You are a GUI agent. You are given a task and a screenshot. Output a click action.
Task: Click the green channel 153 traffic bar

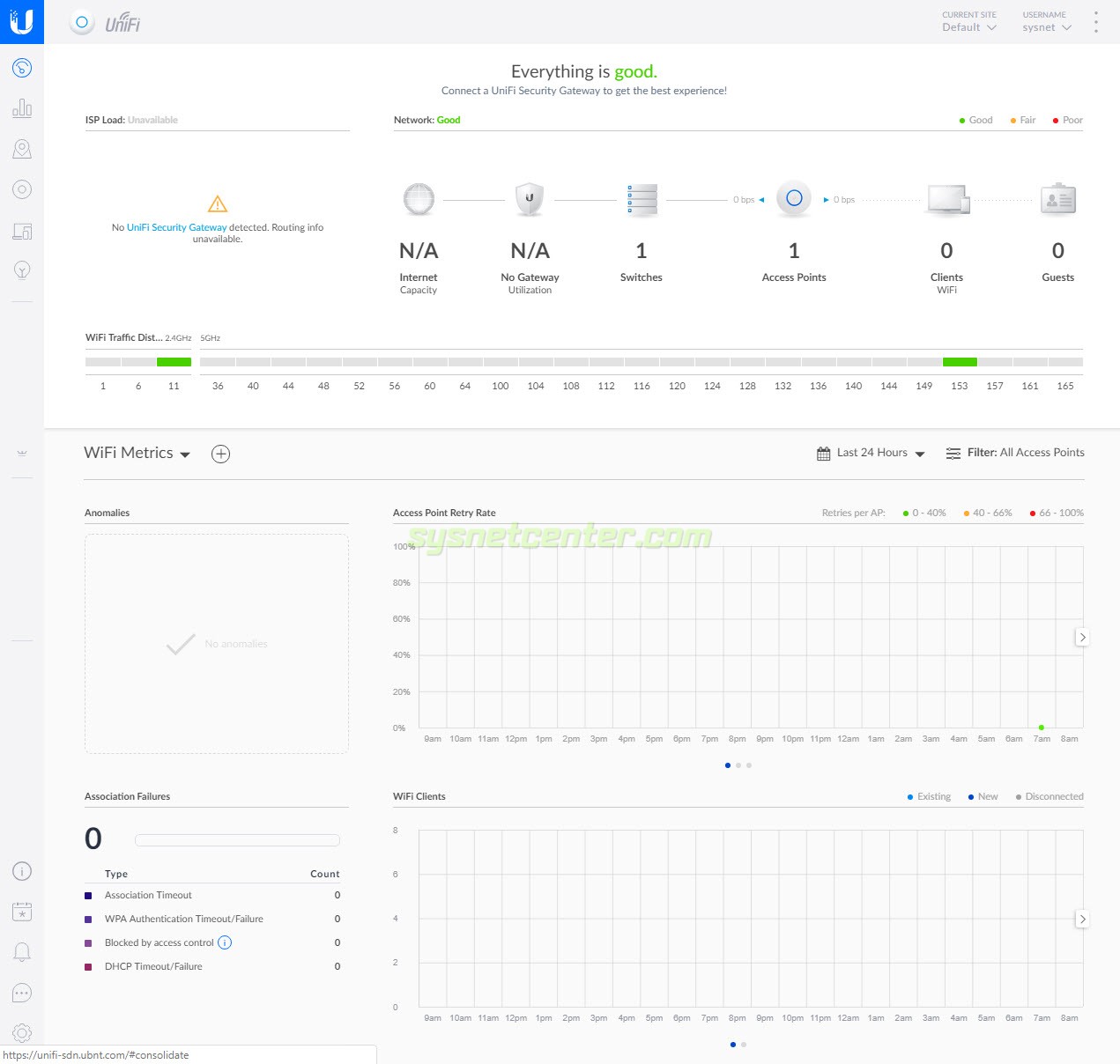960,362
